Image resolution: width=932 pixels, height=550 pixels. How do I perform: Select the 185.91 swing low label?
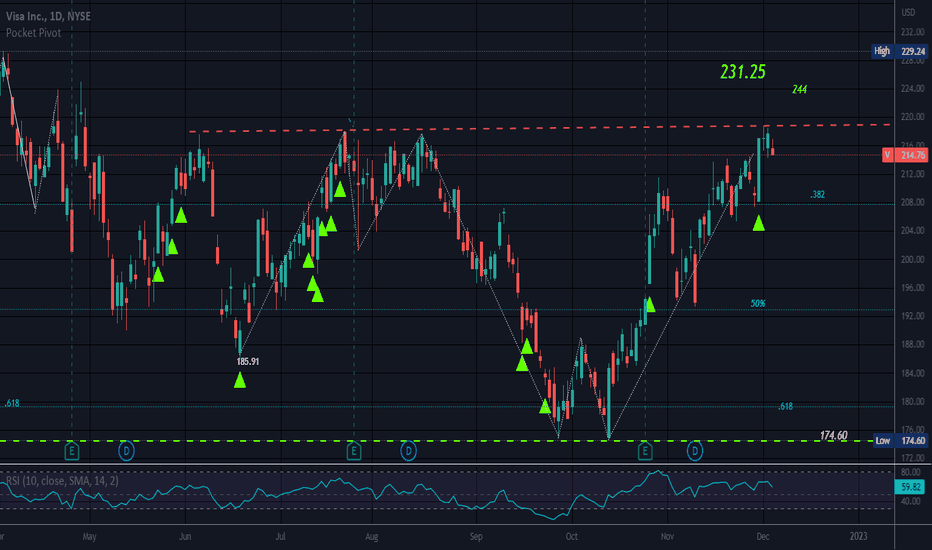pyautogui.click(x=248, y=362)
